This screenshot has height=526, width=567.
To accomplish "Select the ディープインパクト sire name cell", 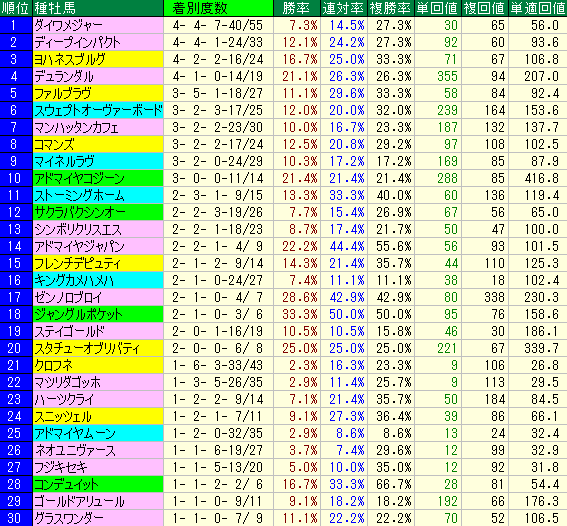I will pyautogui.click(x=98, y=42).
